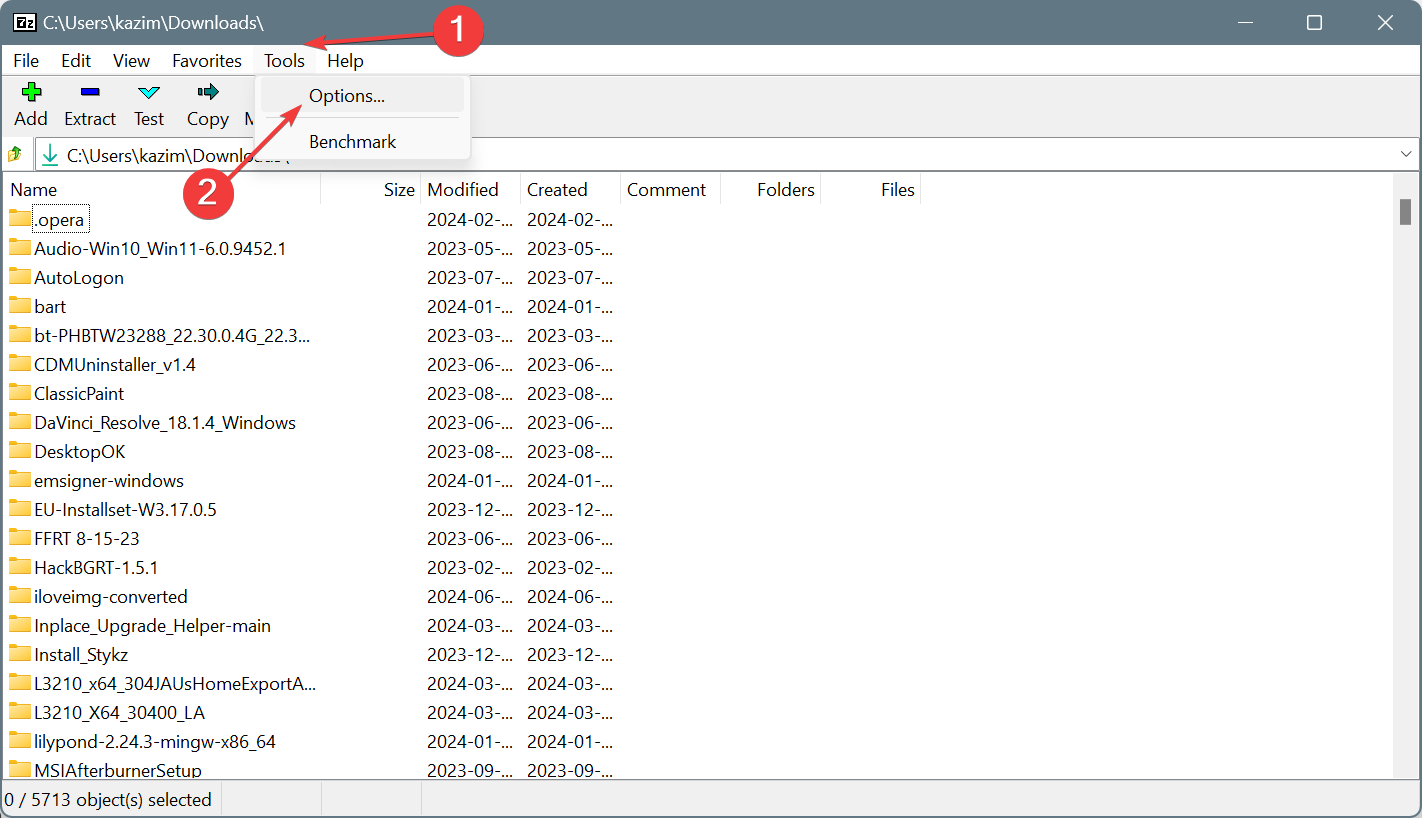Viewport: 1422px width, 818px height.
Task: Click the 7-Zip icon in title bar
Action: click(24, 21)
